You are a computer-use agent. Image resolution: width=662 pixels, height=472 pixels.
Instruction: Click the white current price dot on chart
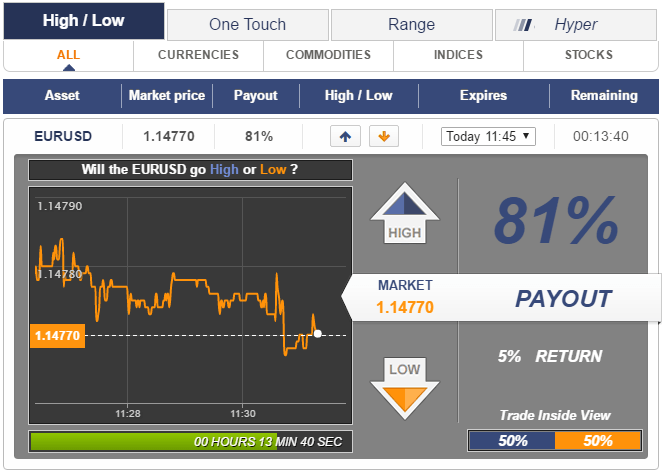pos(317,334)
